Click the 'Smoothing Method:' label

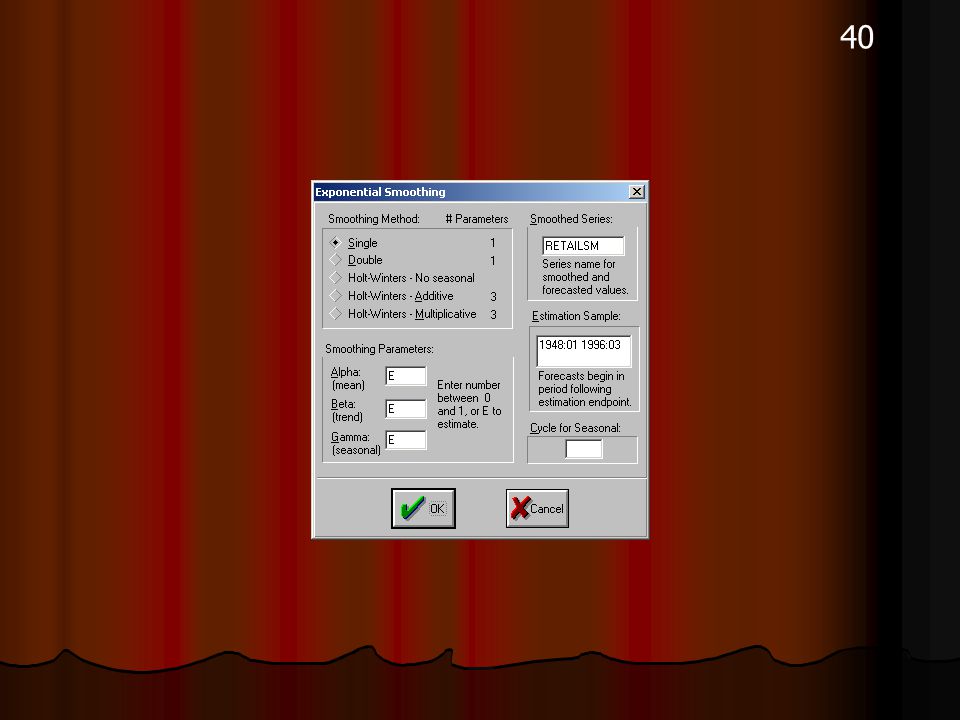pos(373,219)
